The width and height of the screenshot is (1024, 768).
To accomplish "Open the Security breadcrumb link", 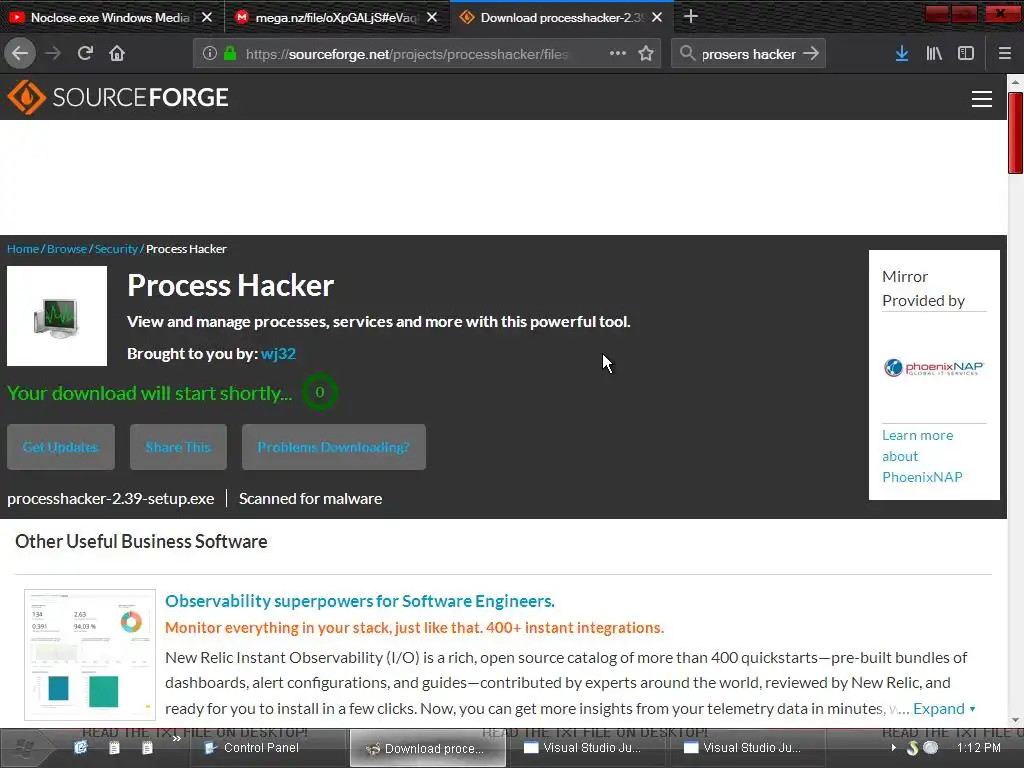I will click(116, 249).
